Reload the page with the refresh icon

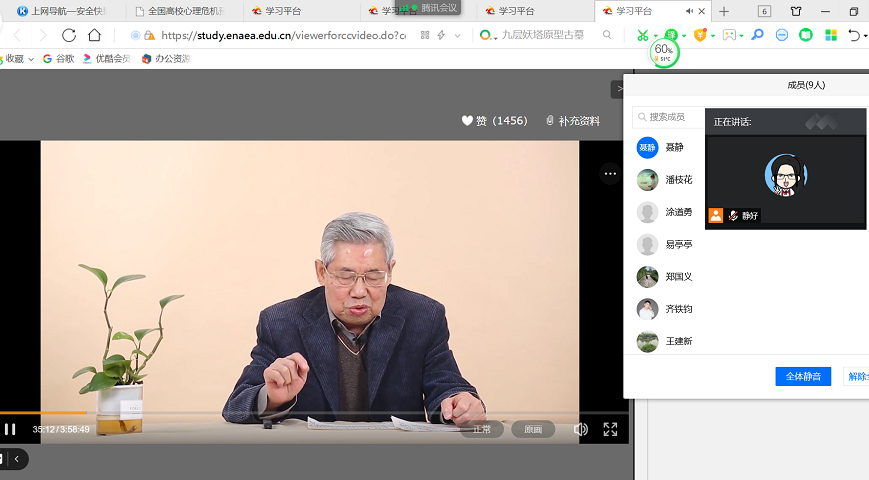click(x=69, y=35)
